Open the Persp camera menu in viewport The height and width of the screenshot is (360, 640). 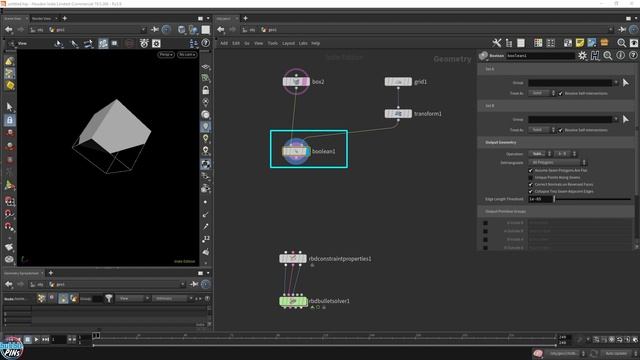[x=166, y=55]
